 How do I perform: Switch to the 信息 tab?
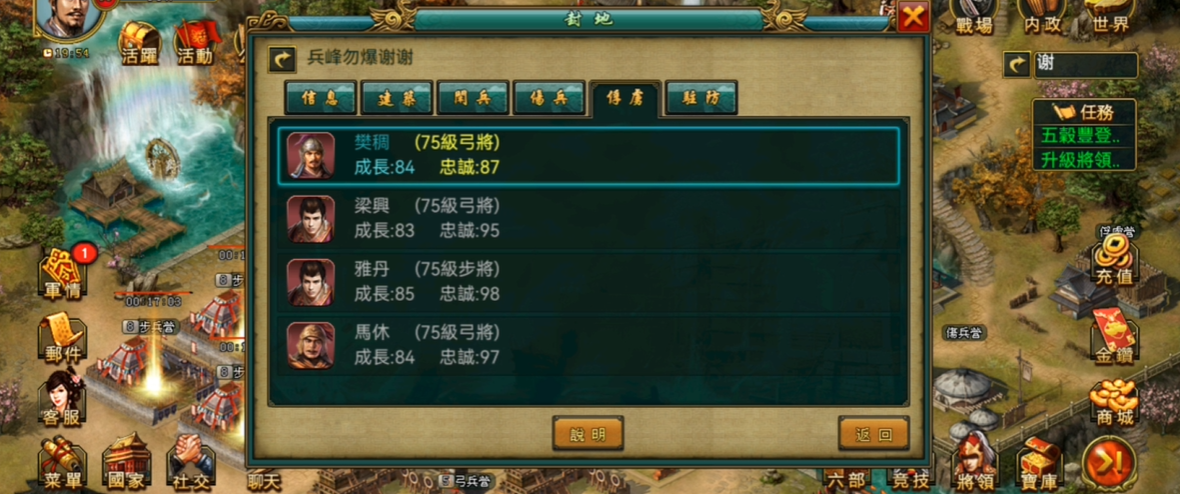click(x=321, y=98)
